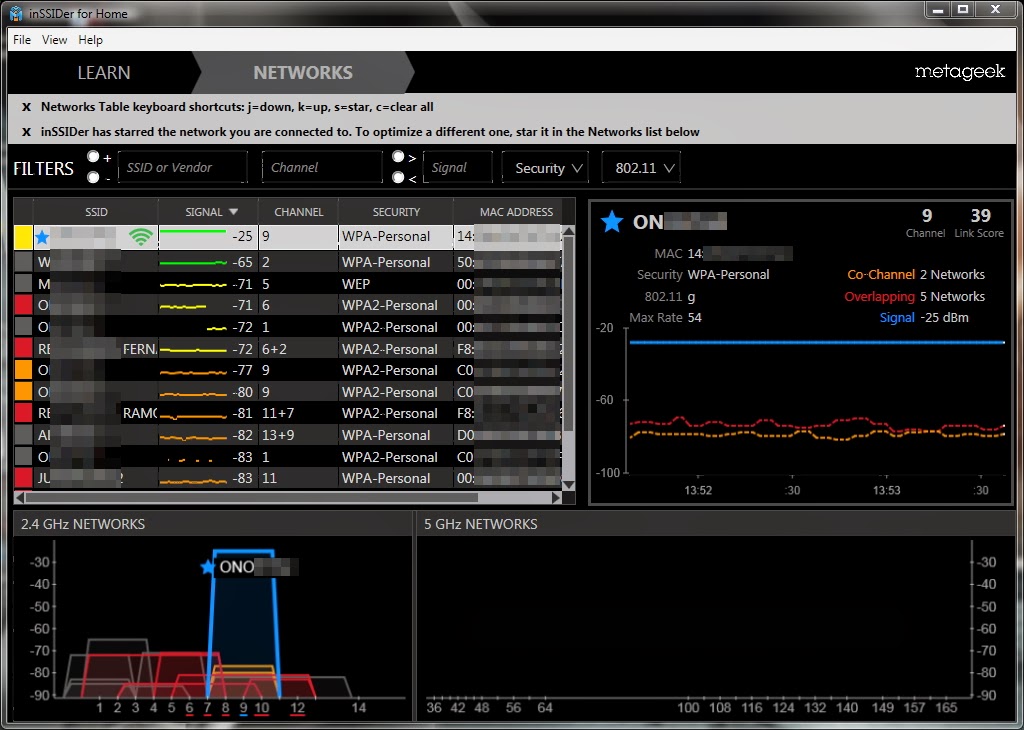Open the Security filter dropdown
The image size is (1024, 730).
(545, 168)
